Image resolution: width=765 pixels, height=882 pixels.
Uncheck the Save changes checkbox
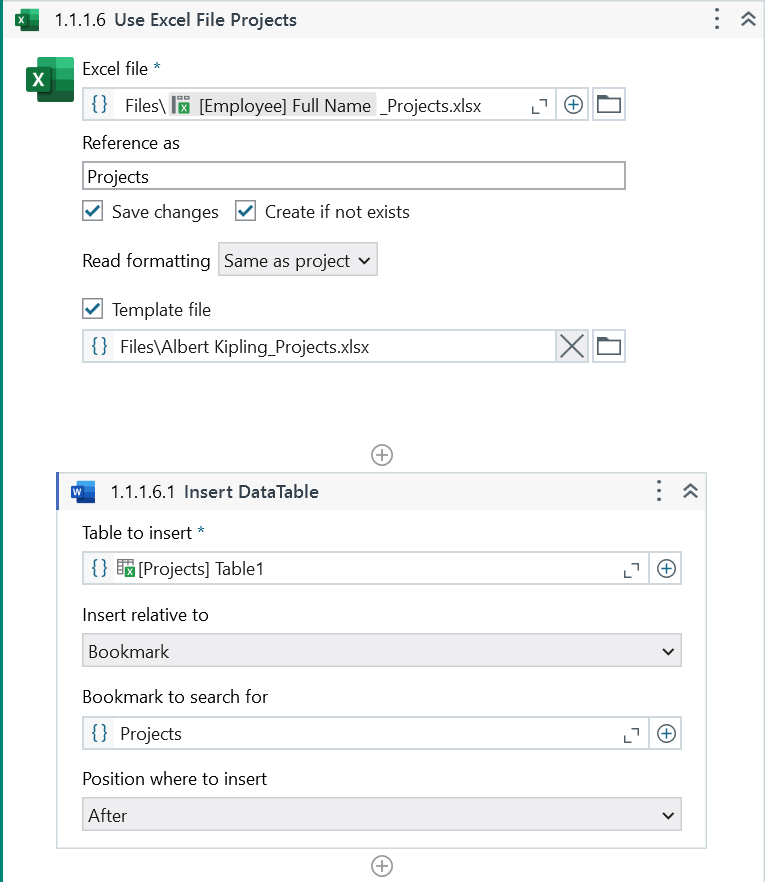[x=93, y=211]
